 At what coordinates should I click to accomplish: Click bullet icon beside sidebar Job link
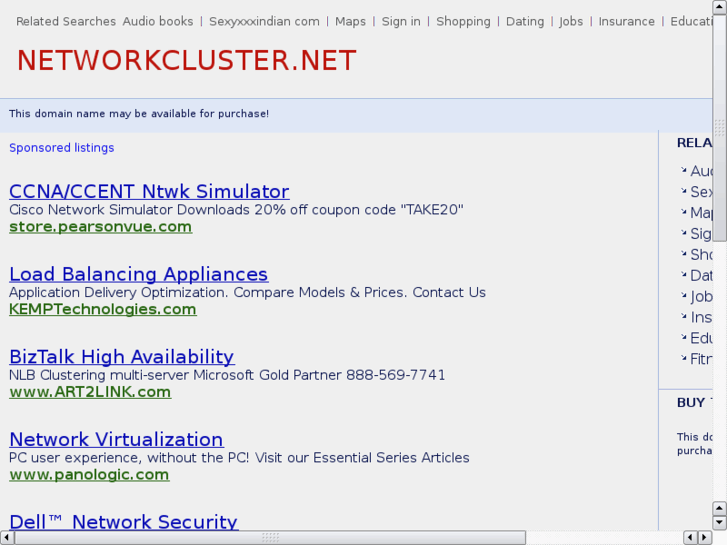(683, 295)
